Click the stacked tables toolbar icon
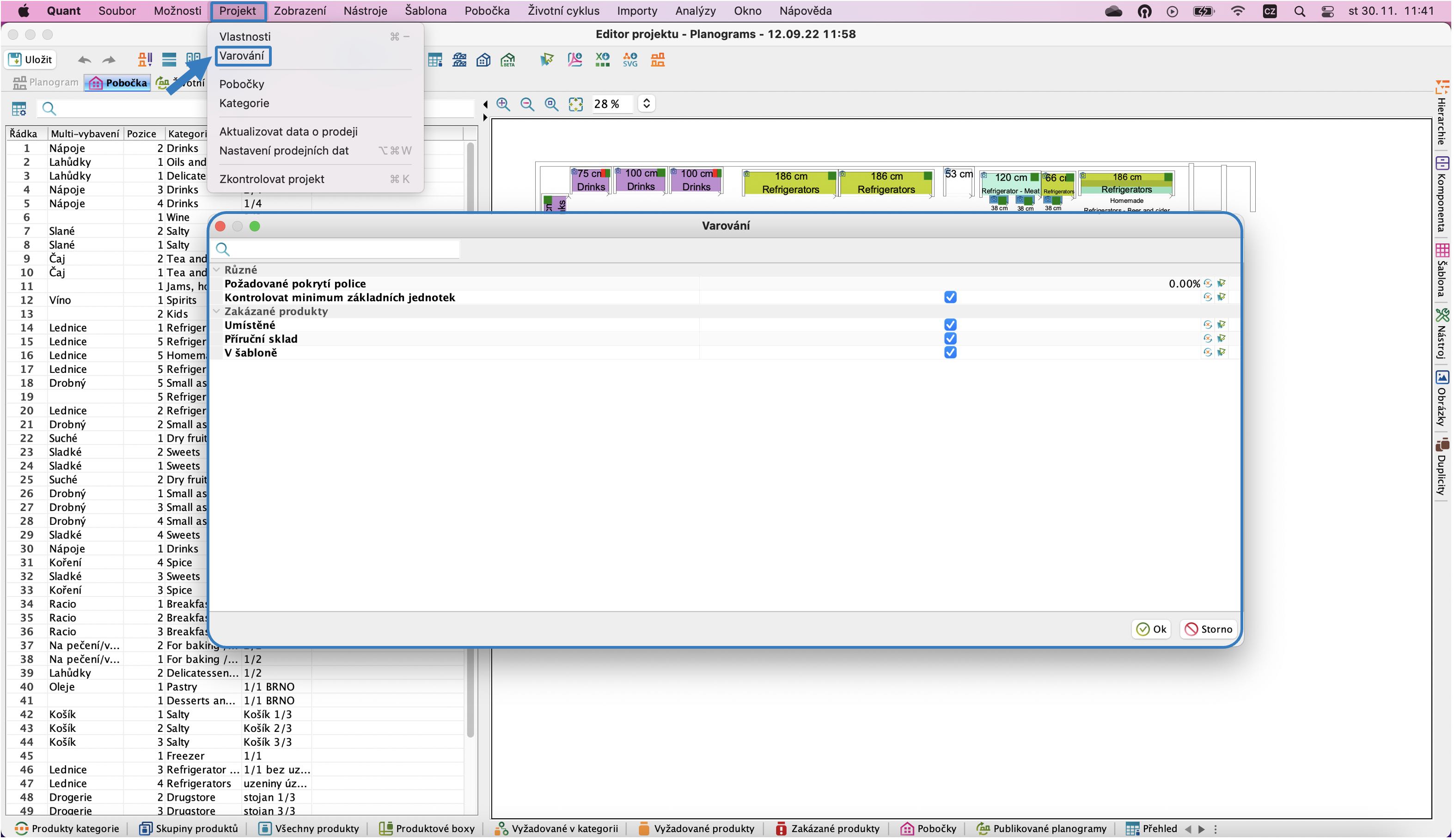The height and width of the screenshot is (840, 1454). [x=459, y=60]
